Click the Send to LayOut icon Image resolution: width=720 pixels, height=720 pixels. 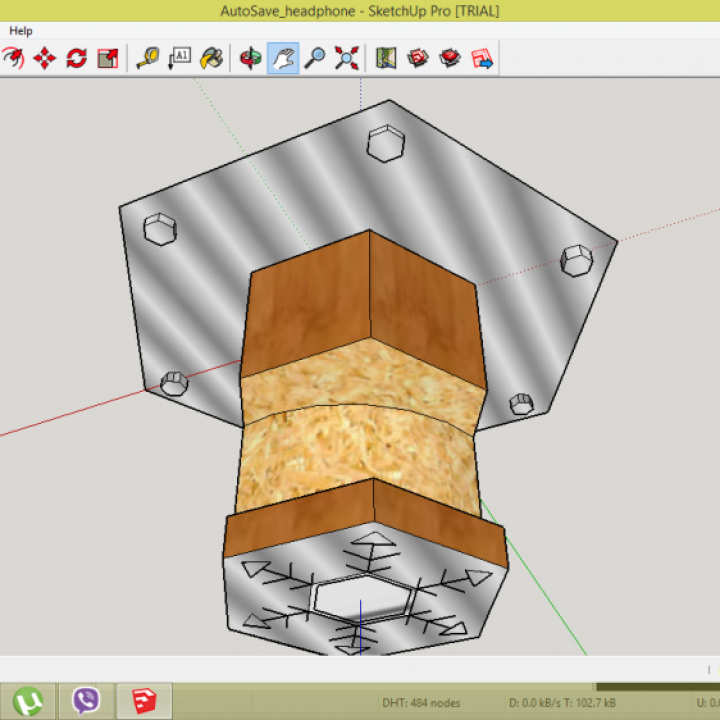click(483, 58)
